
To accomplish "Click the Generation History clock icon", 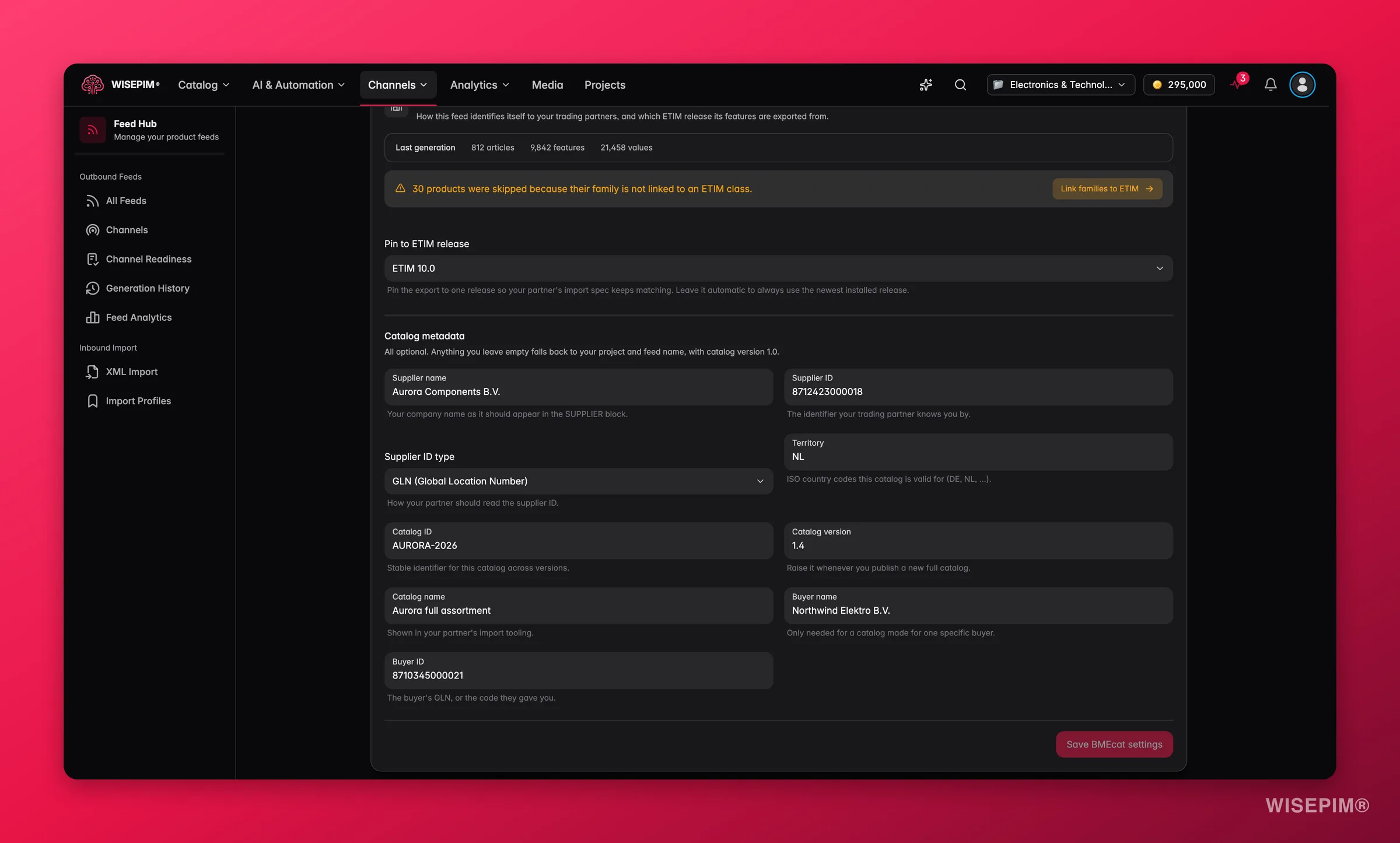I will [92, 288].
